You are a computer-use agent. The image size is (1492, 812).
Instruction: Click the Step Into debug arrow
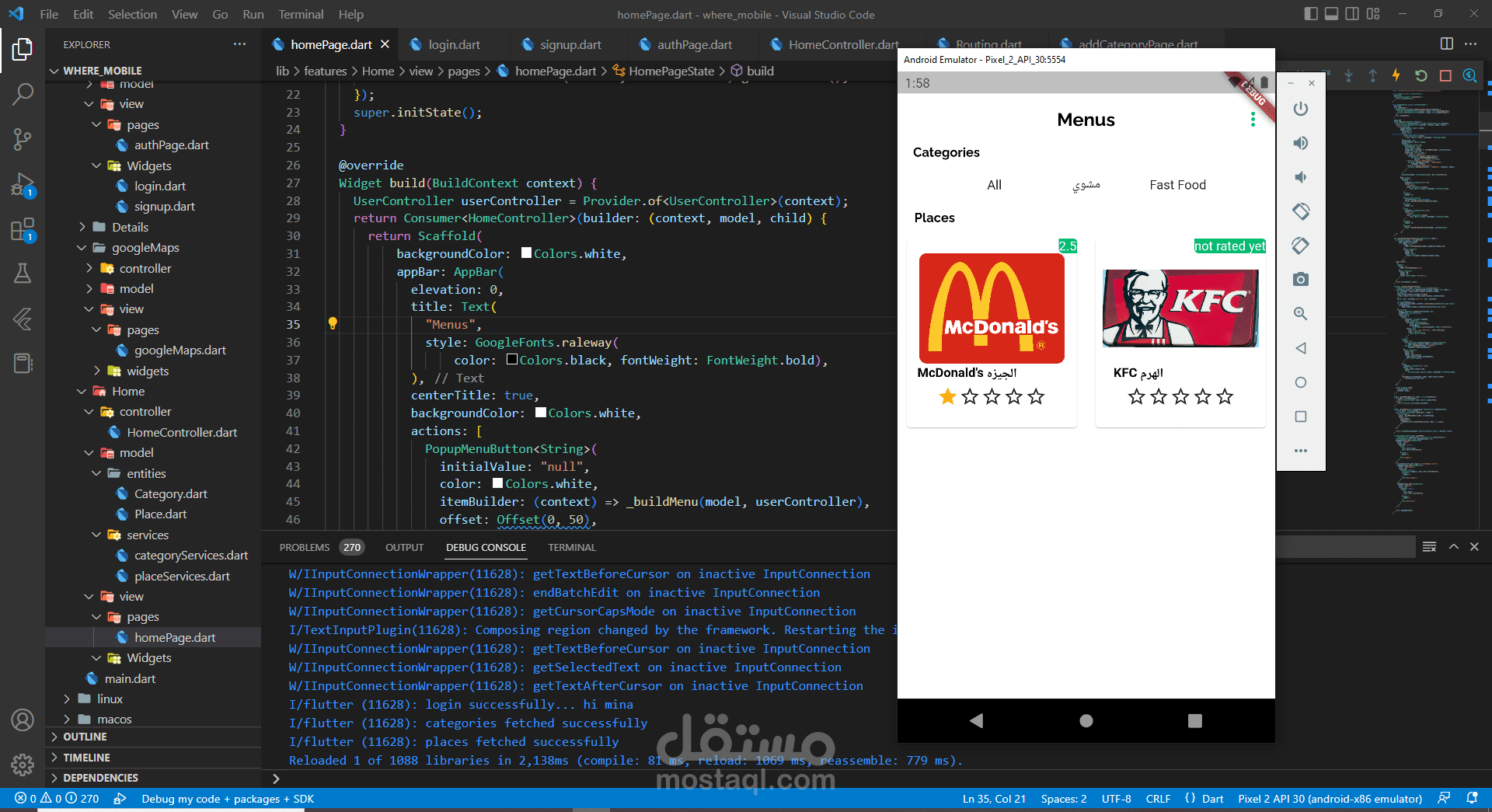[x=1348, y=75]
